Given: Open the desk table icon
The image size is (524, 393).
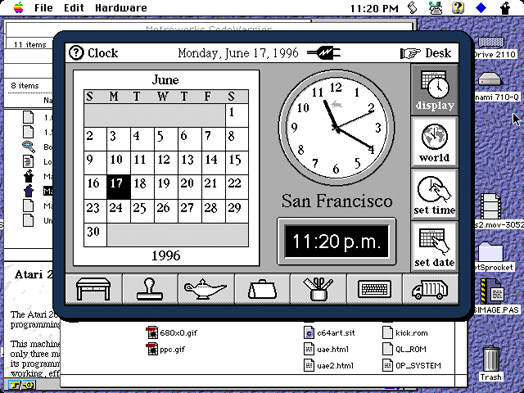Looking at the screenshot, I should pyautogui.click(x=94, y=289).
